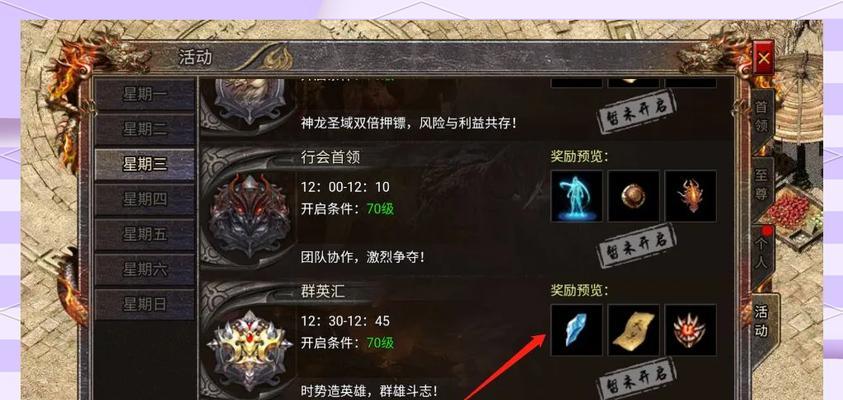Open the 个人 side tab with red dot
Viewport: 843px width, 400px height.
point(762,253)
